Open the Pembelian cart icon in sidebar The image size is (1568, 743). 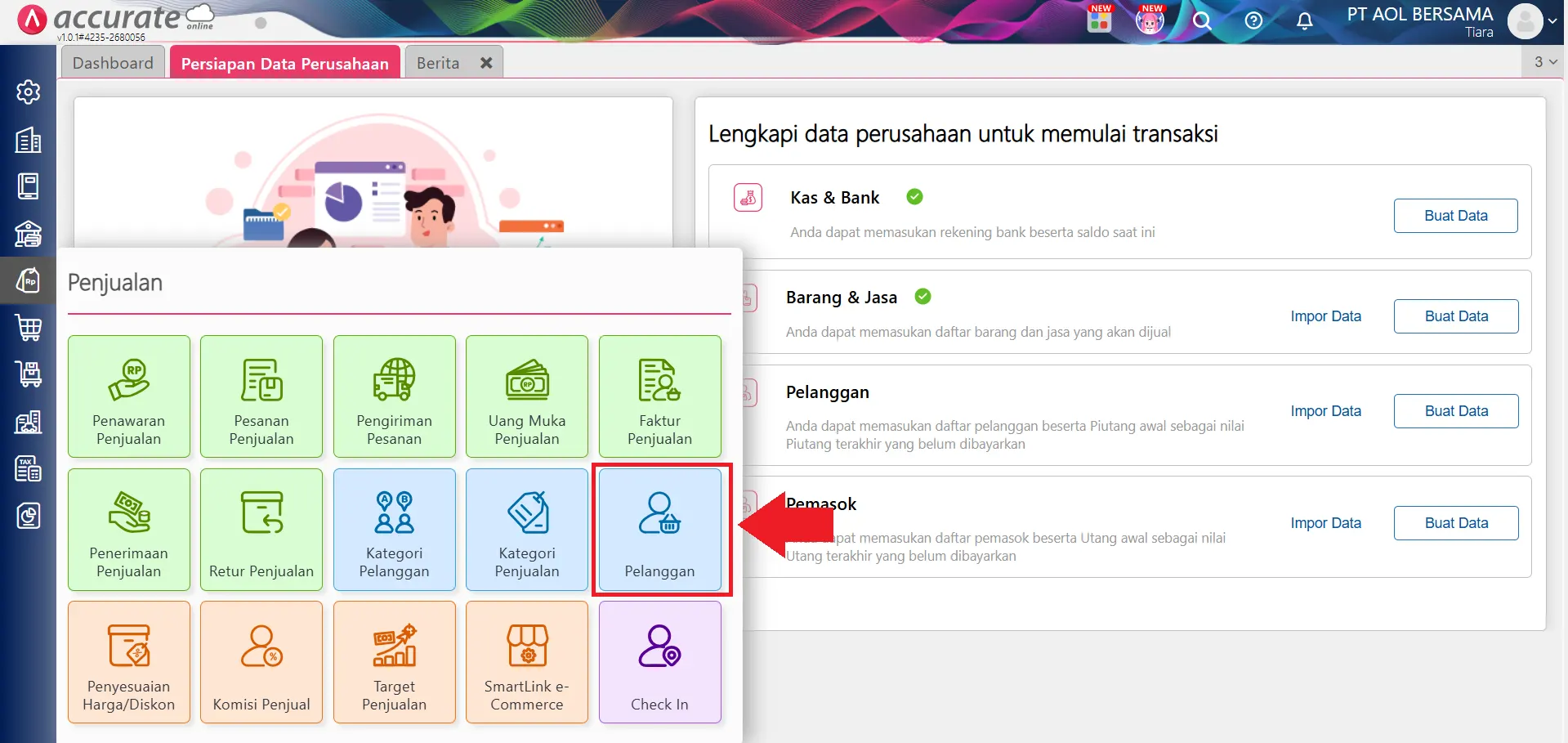(x=29, y=328)
